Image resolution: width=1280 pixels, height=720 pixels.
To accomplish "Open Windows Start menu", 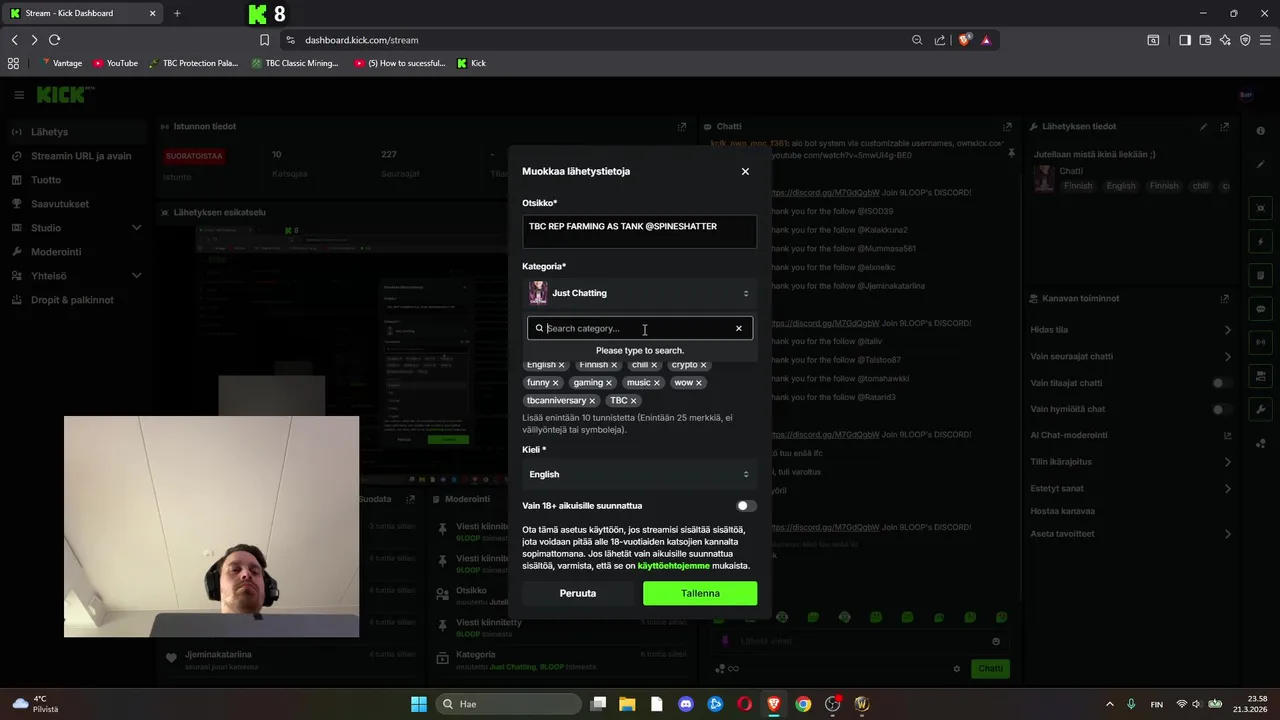I will point(419,704).
